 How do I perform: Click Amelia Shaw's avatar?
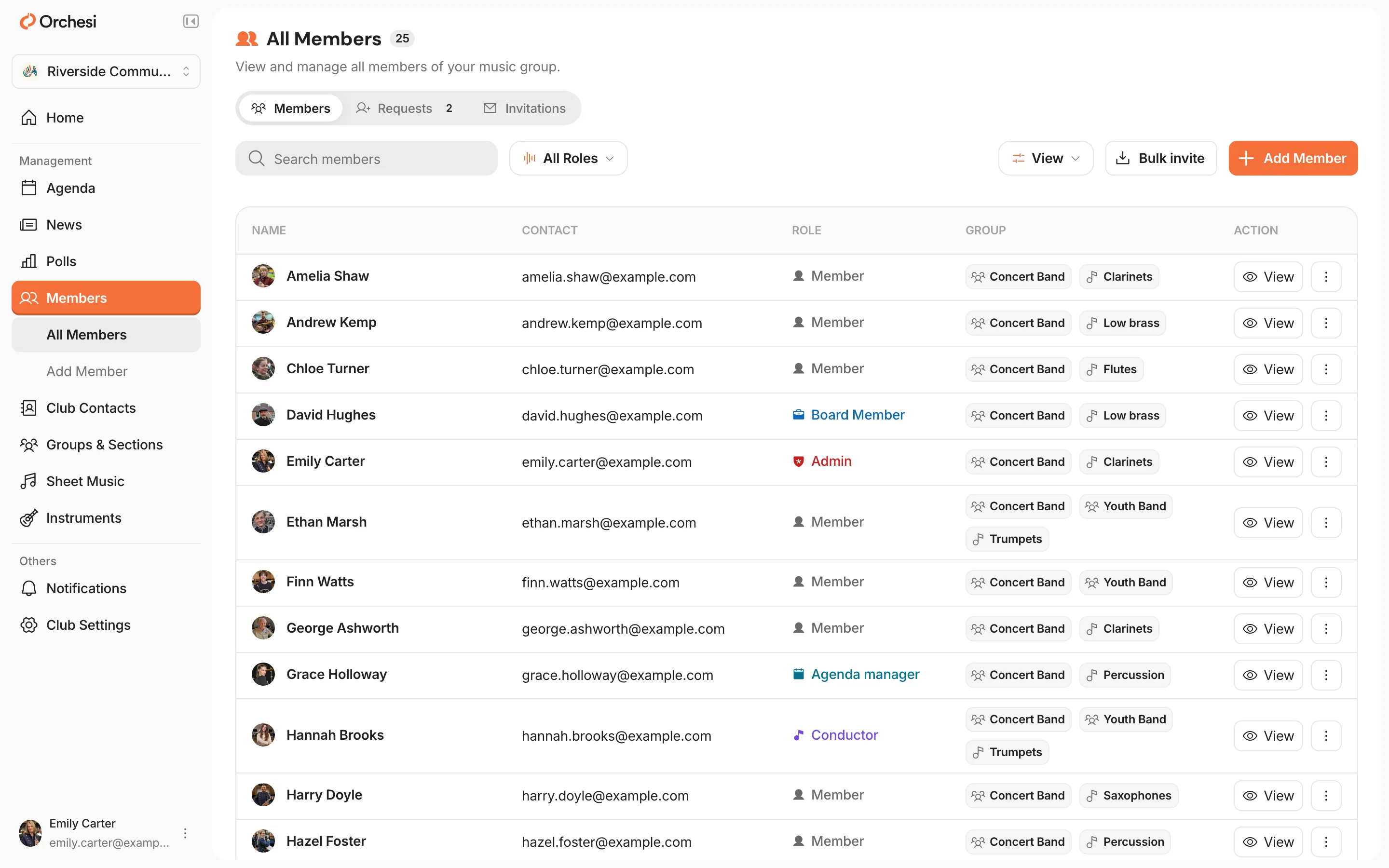click(263, 276)
